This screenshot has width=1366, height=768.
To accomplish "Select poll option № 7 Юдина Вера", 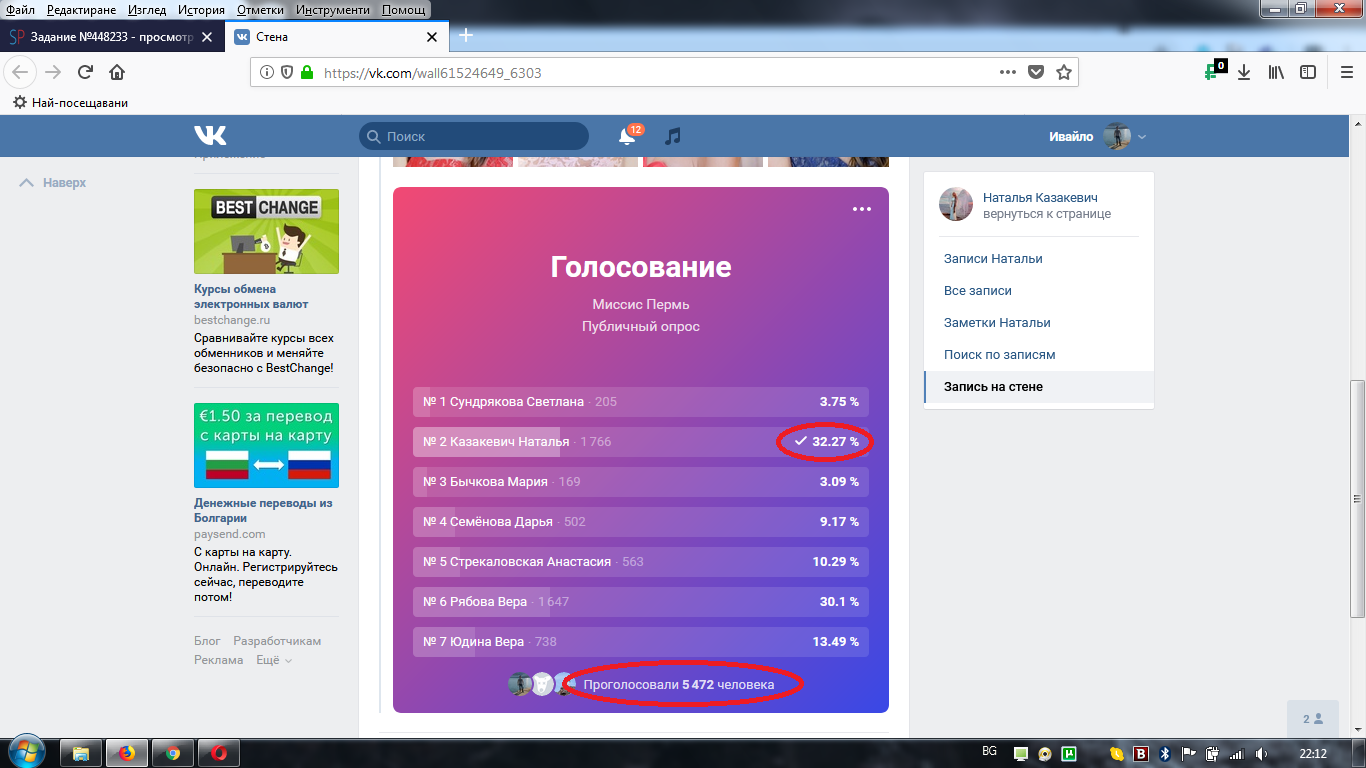I will (640, 641).
